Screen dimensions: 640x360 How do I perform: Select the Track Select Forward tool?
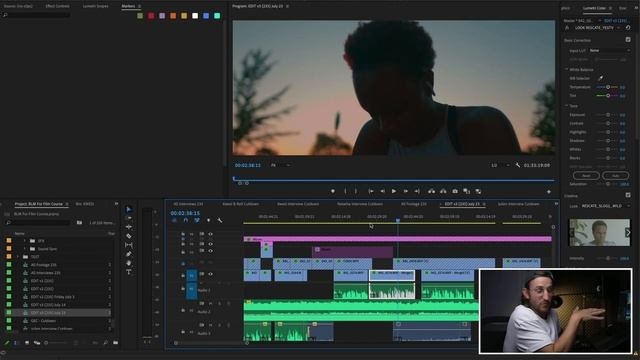(x=129, y=218)
